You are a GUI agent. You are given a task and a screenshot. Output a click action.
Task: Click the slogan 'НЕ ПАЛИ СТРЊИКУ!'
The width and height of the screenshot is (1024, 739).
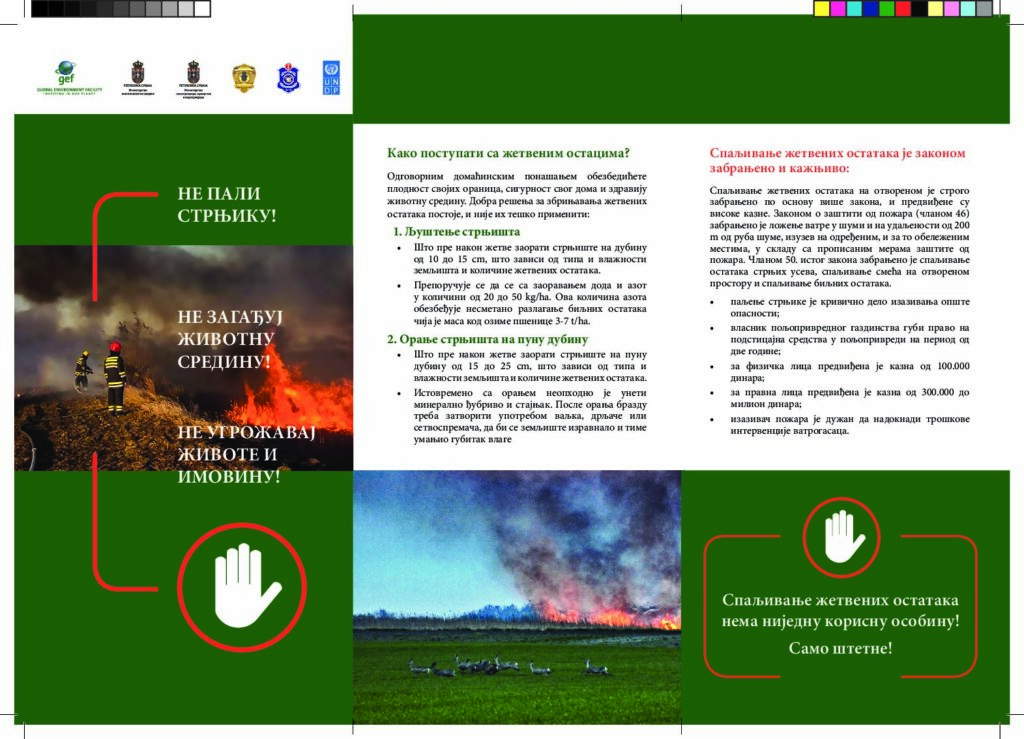227,204
